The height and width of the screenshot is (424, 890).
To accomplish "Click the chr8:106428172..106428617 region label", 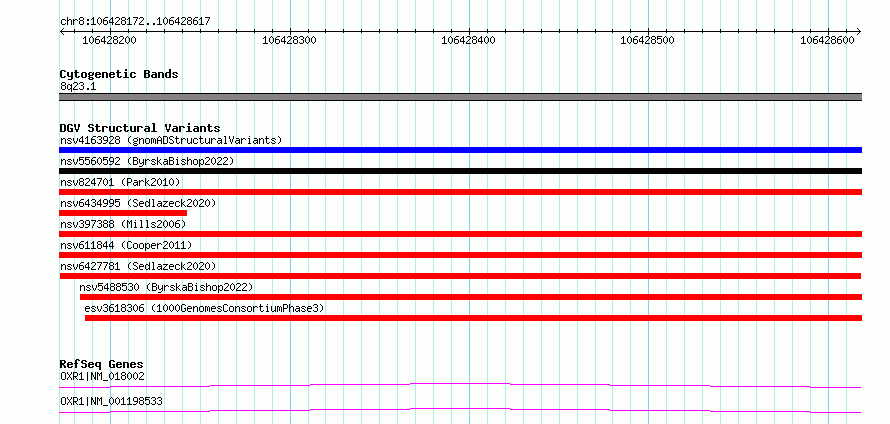I will [135, 21].
